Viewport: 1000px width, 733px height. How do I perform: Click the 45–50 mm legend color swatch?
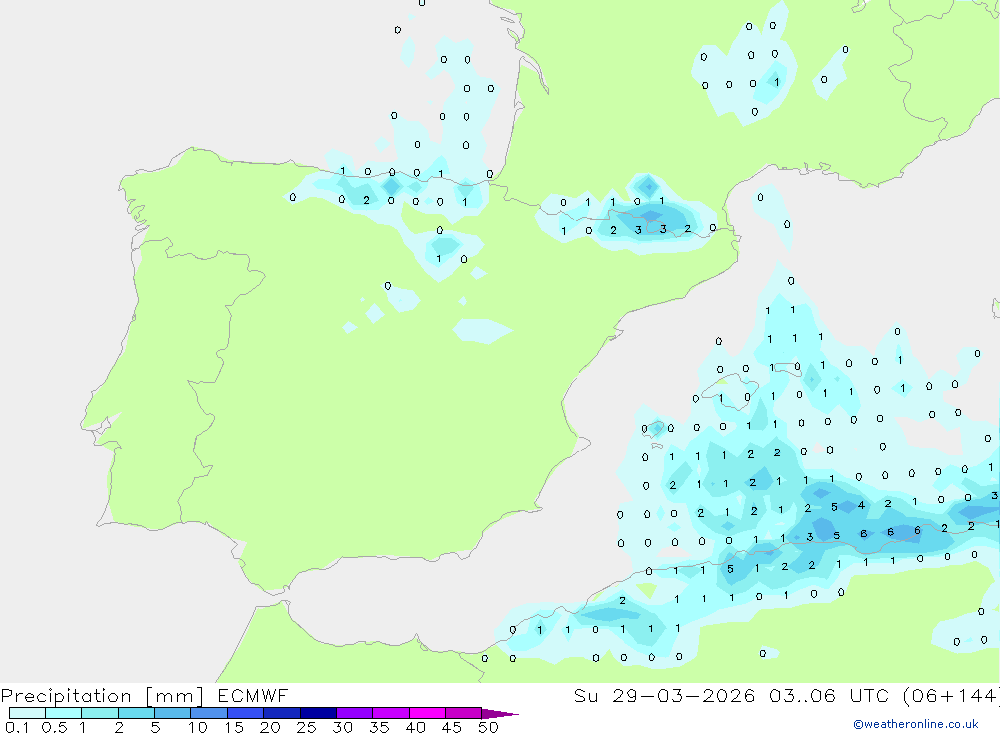coord(464,713)
